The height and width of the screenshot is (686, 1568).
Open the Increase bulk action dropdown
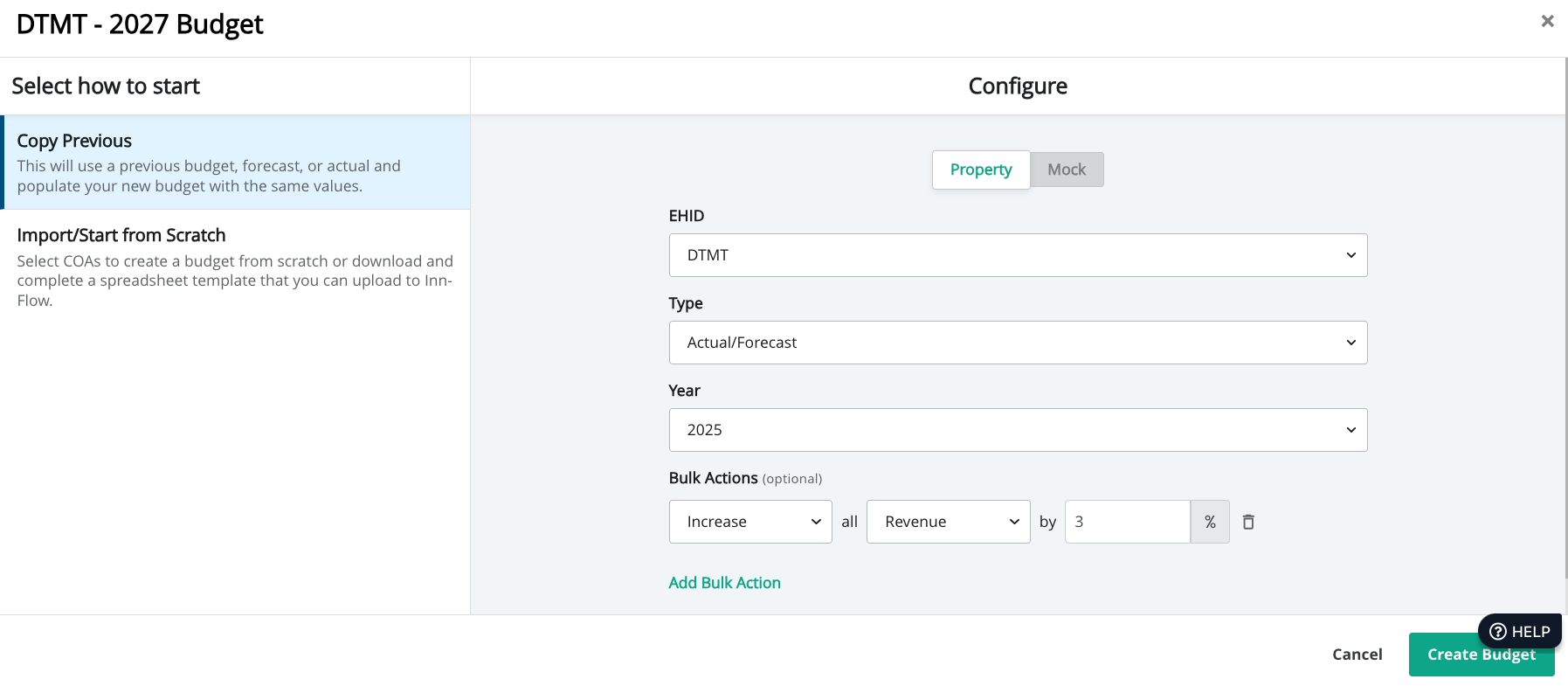click(x=750, y=522)
